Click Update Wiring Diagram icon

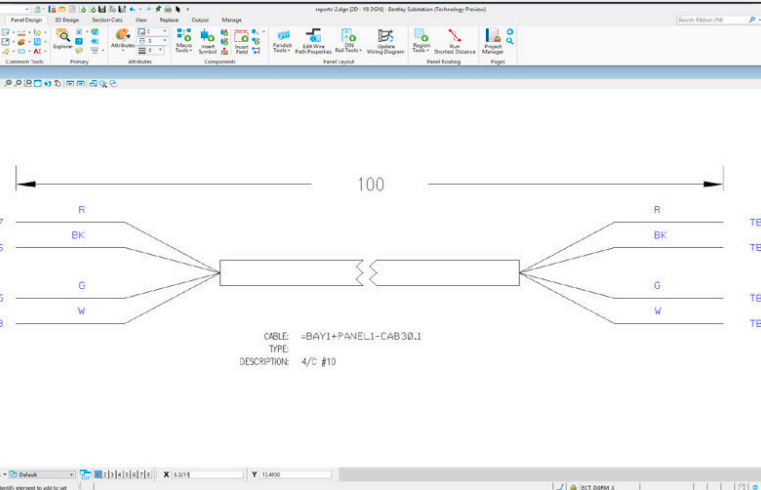click(x=385, y=41)
